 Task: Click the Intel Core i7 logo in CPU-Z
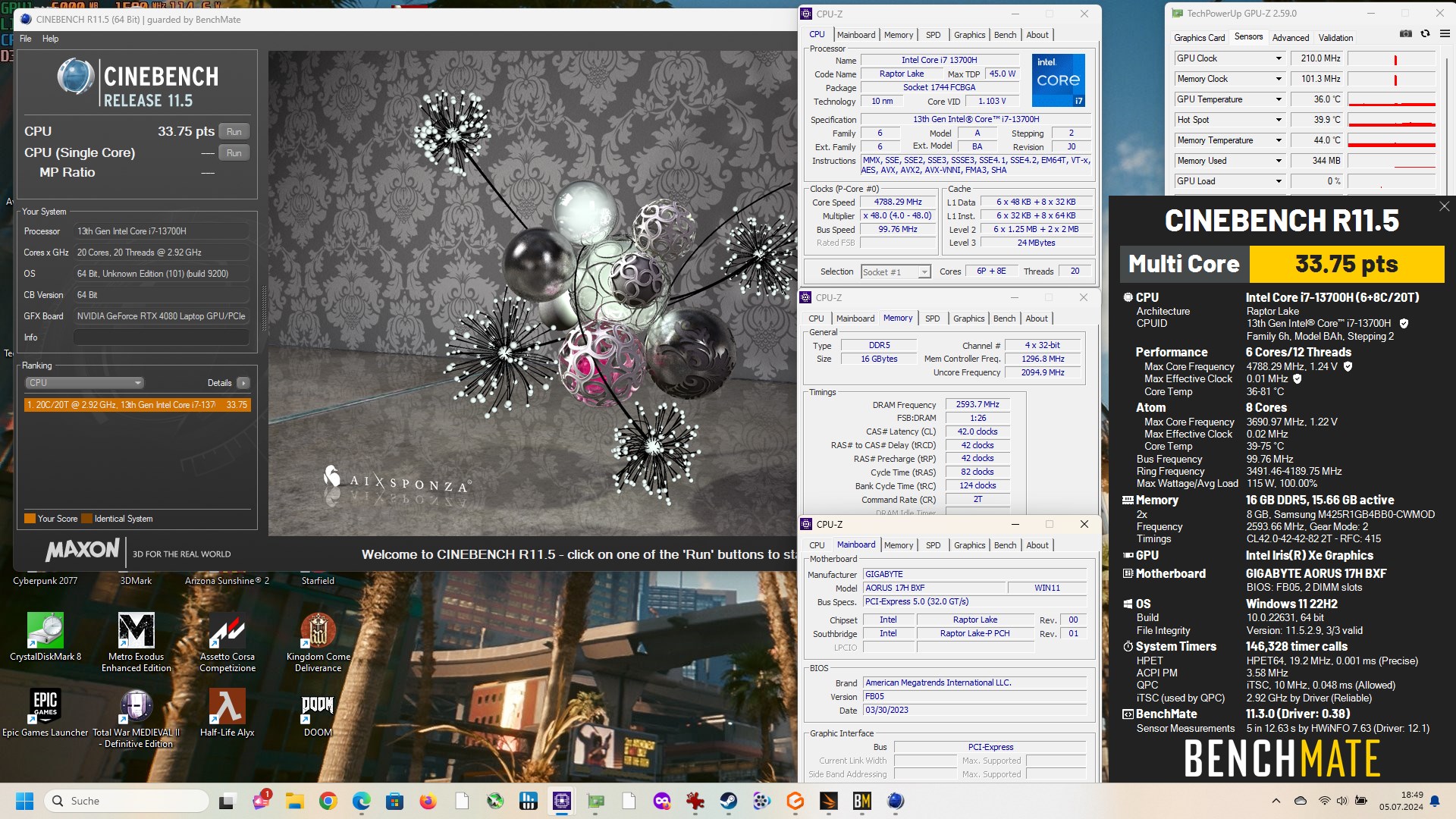coord(1058,80)
